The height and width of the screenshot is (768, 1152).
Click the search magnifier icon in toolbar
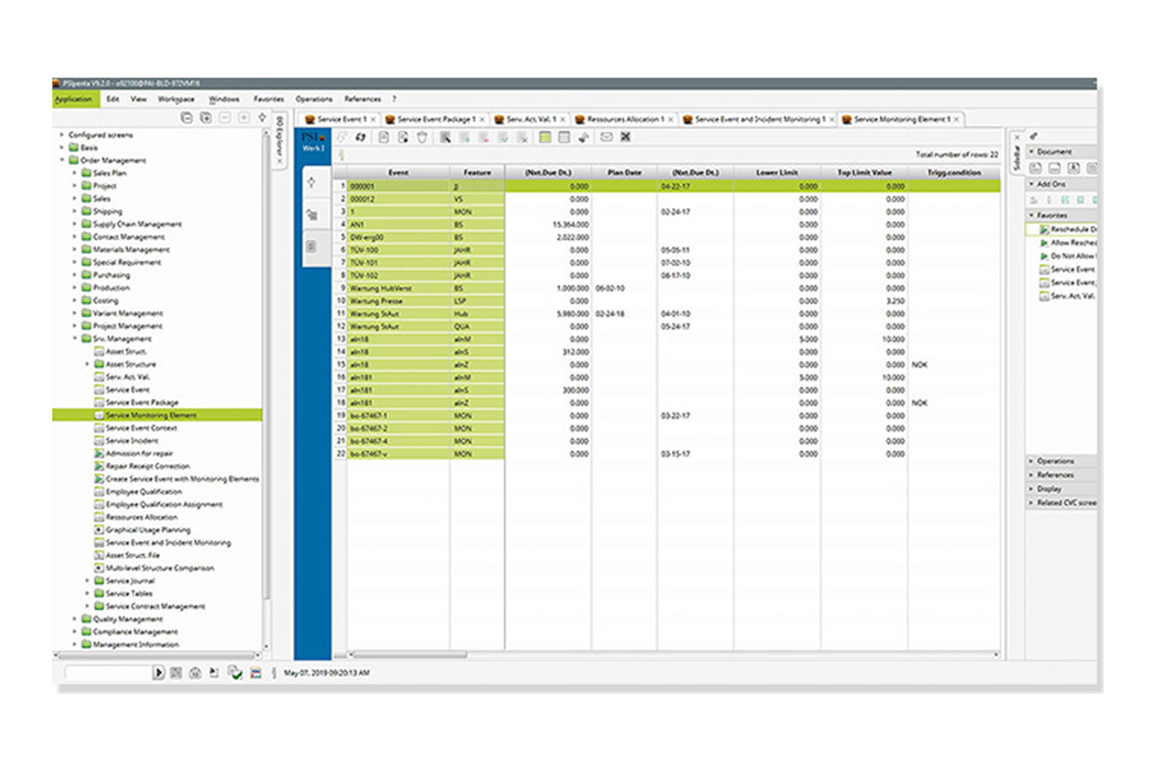(x=445, y=137)
